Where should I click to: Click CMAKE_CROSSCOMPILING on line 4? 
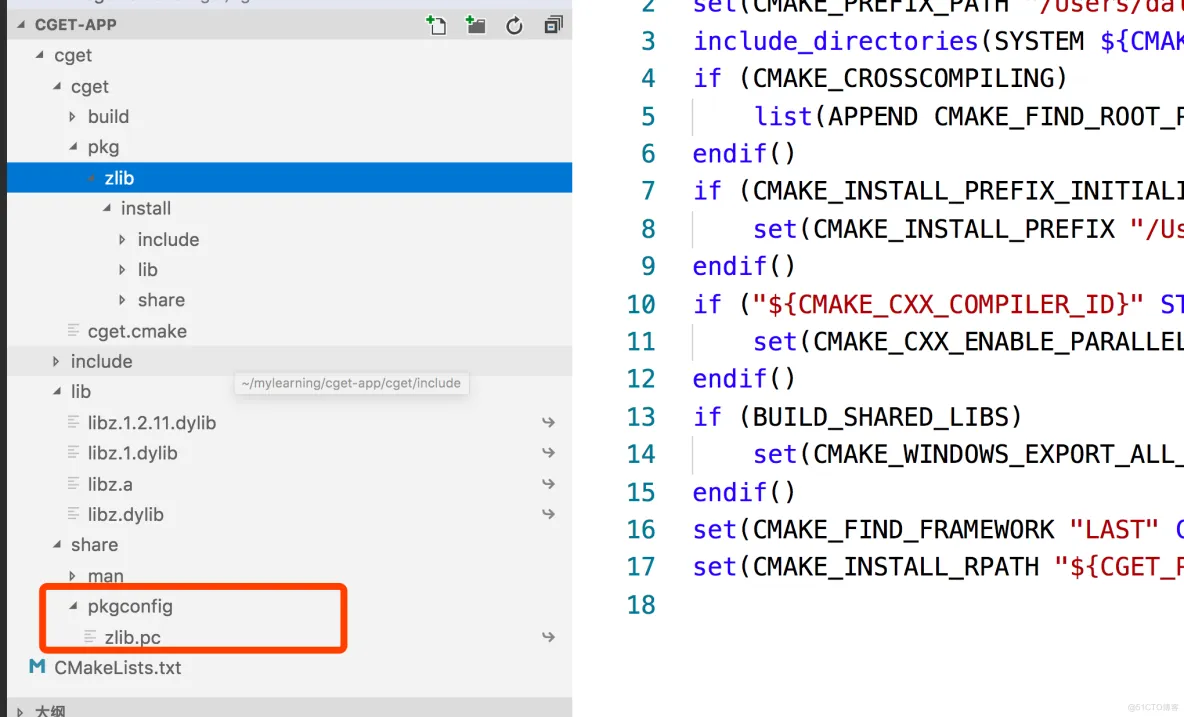[902, 78]
